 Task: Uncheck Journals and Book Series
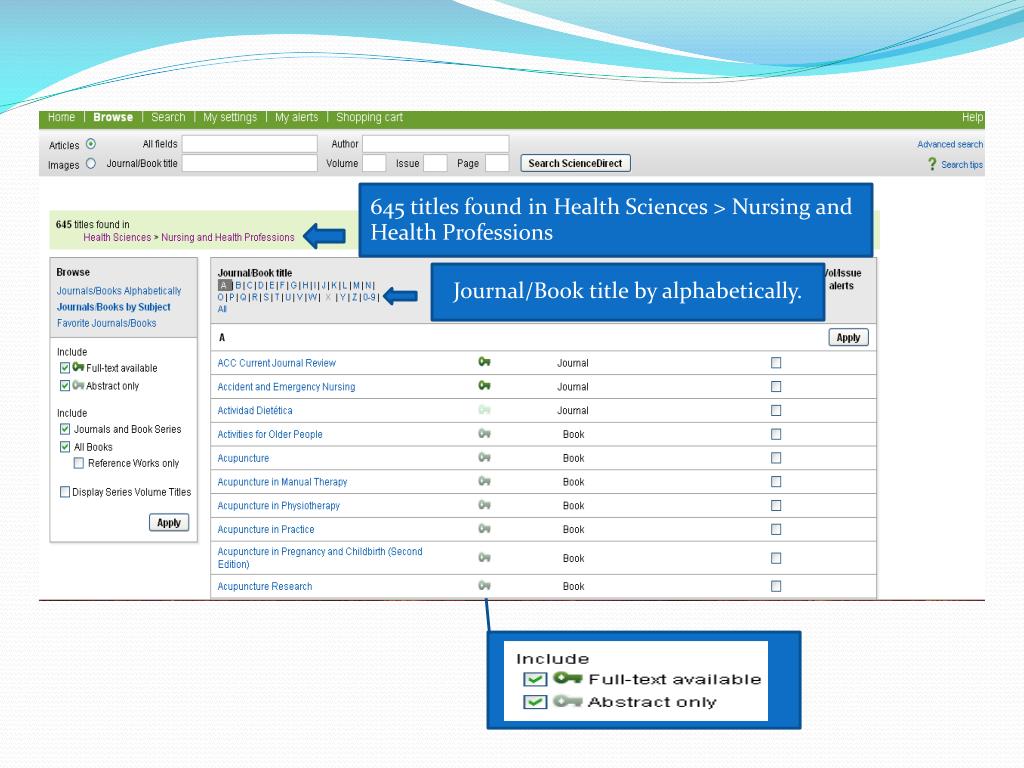click(65, 429)
